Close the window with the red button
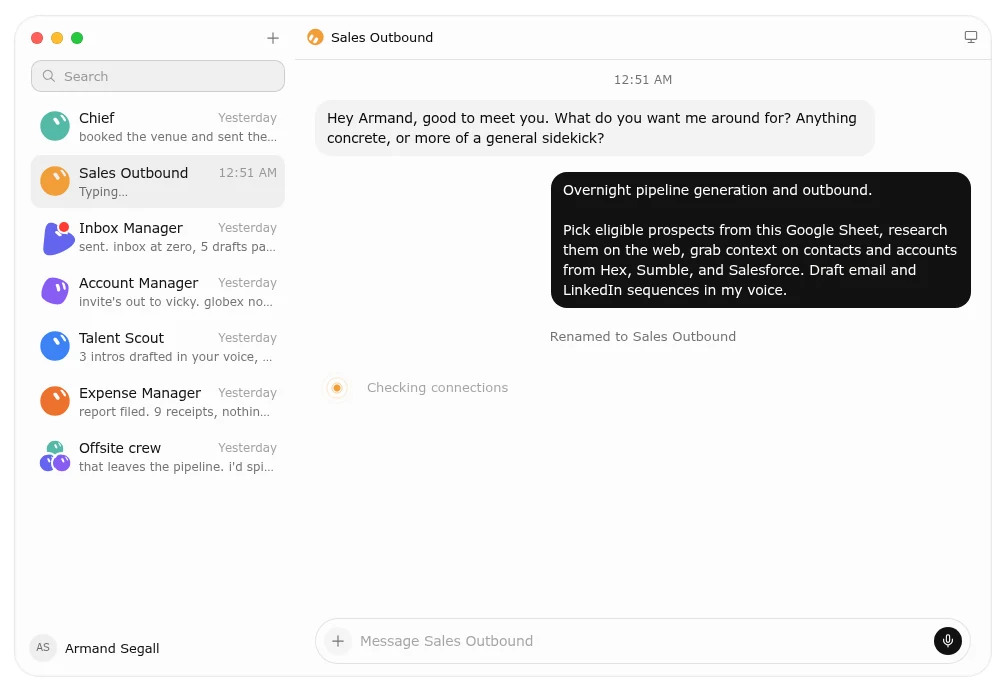1006x690 pixels. 37,38
